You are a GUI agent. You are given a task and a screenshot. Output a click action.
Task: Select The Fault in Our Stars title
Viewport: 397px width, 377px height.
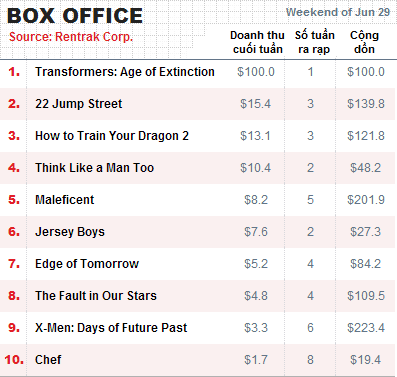click(96, 296)
